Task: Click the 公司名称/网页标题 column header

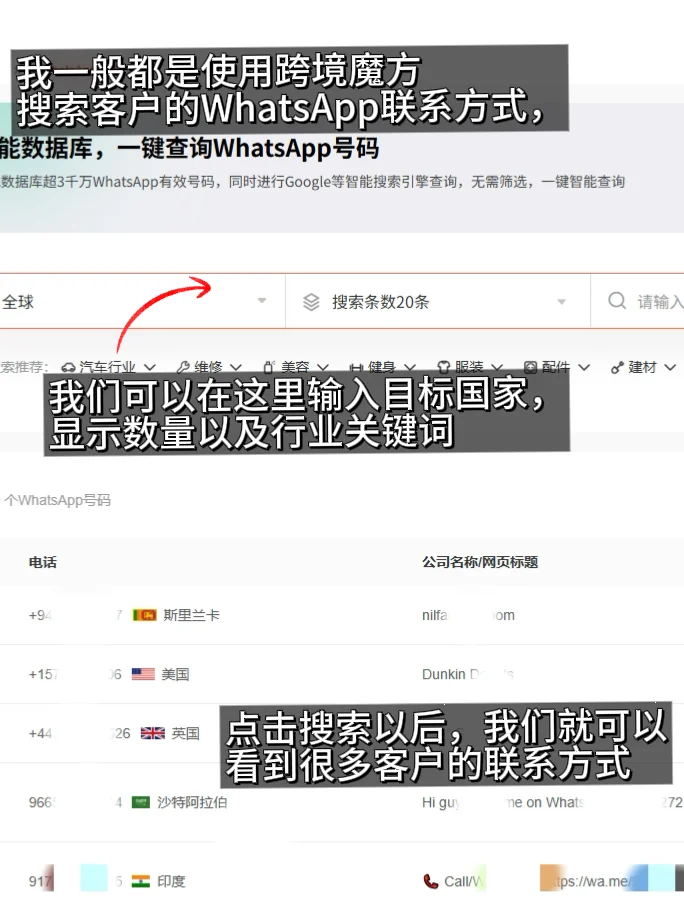Action: [480, 562]
